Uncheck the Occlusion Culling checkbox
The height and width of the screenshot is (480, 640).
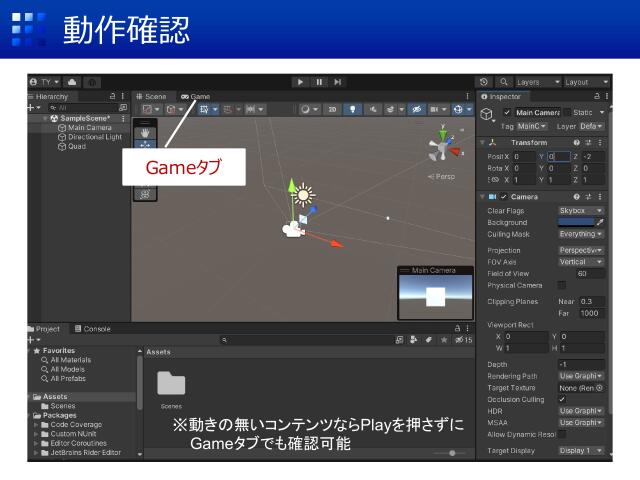point(562,399)
